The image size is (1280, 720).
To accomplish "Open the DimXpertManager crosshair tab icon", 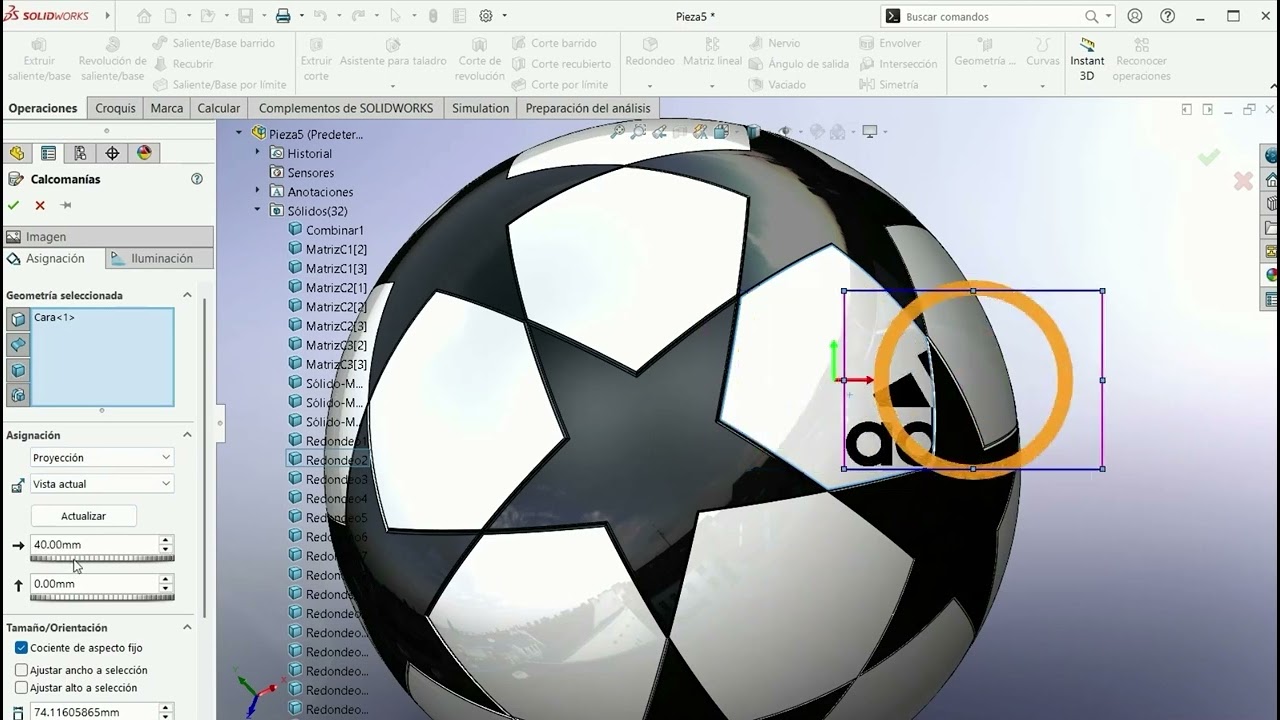I will click(x=112, y=153).
